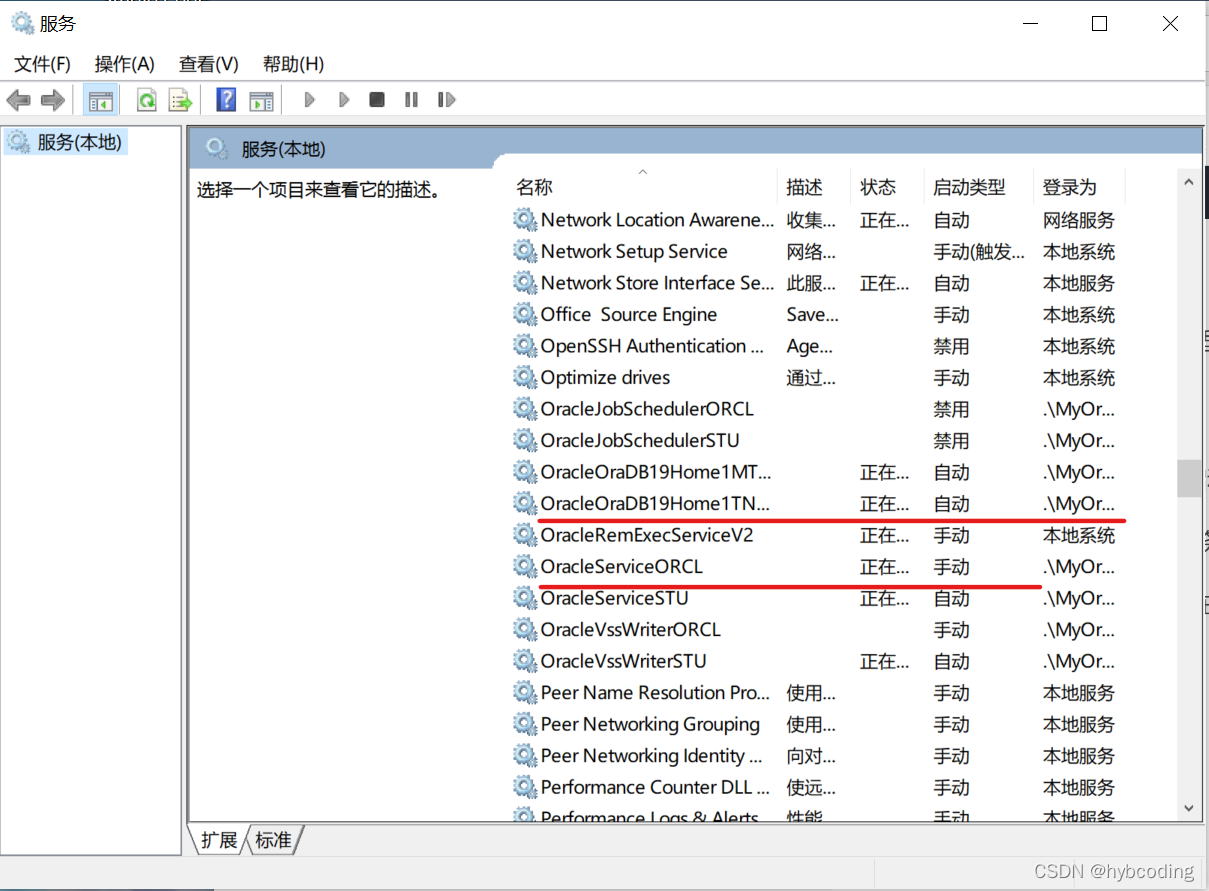Click gear icon of Network Setup Service

point(525,251)
